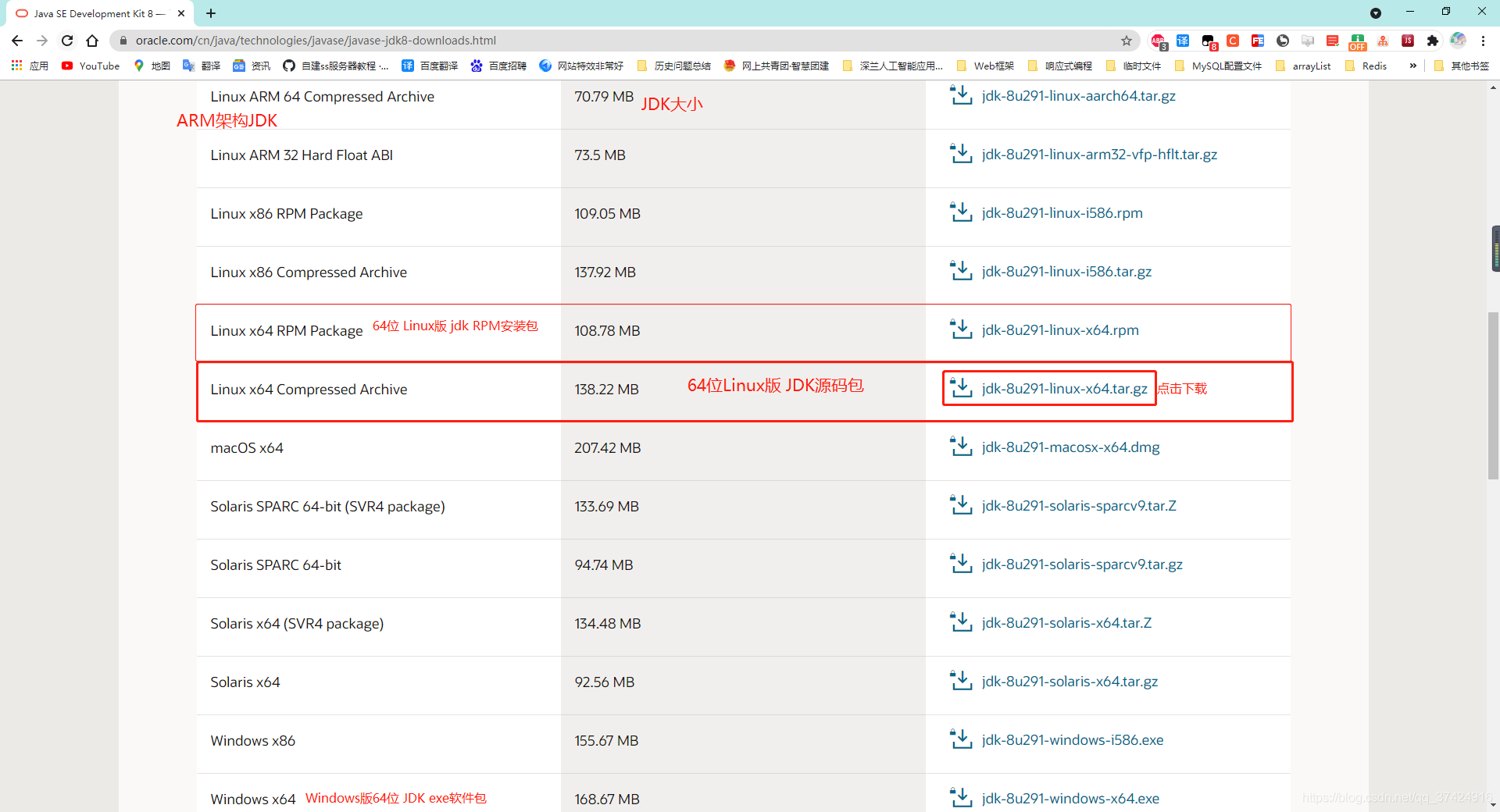Click download icon for jdk-8u291-macosx-x64.dmg
Viewport: 1500px width, 812px height.
coord(960,447)
